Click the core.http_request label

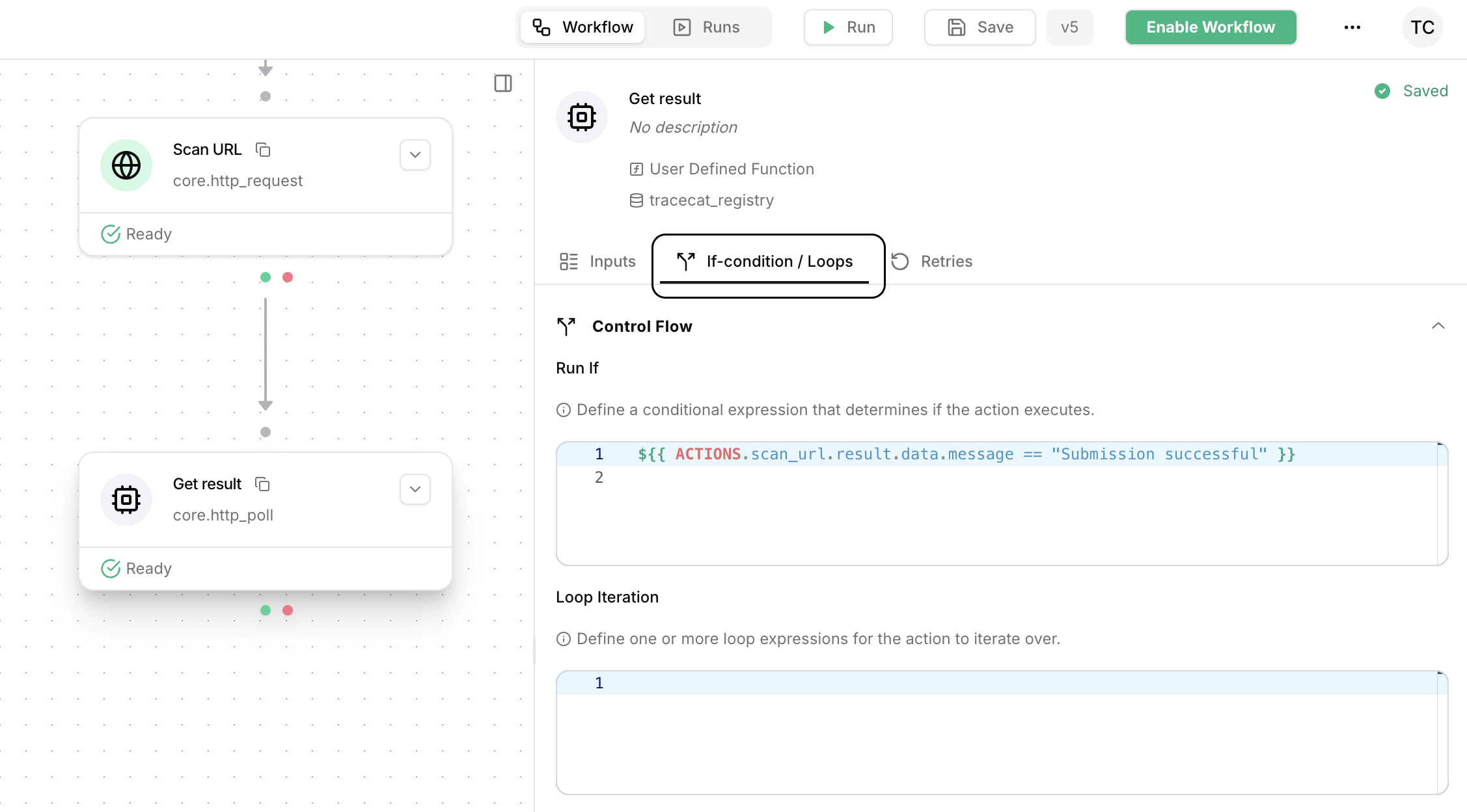click(238, 181)
